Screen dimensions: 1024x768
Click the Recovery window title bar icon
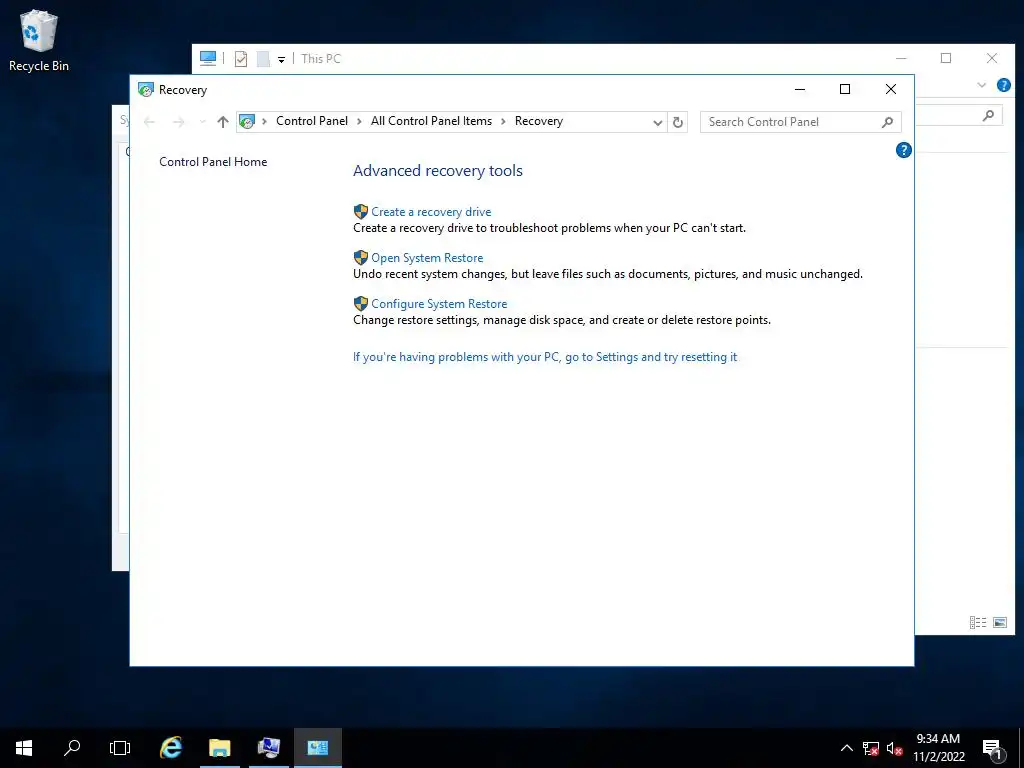tap(146, 90)
